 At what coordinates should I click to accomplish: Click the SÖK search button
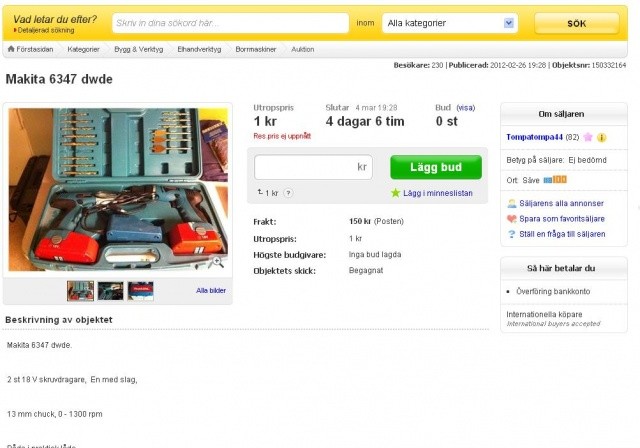(576, 23)
